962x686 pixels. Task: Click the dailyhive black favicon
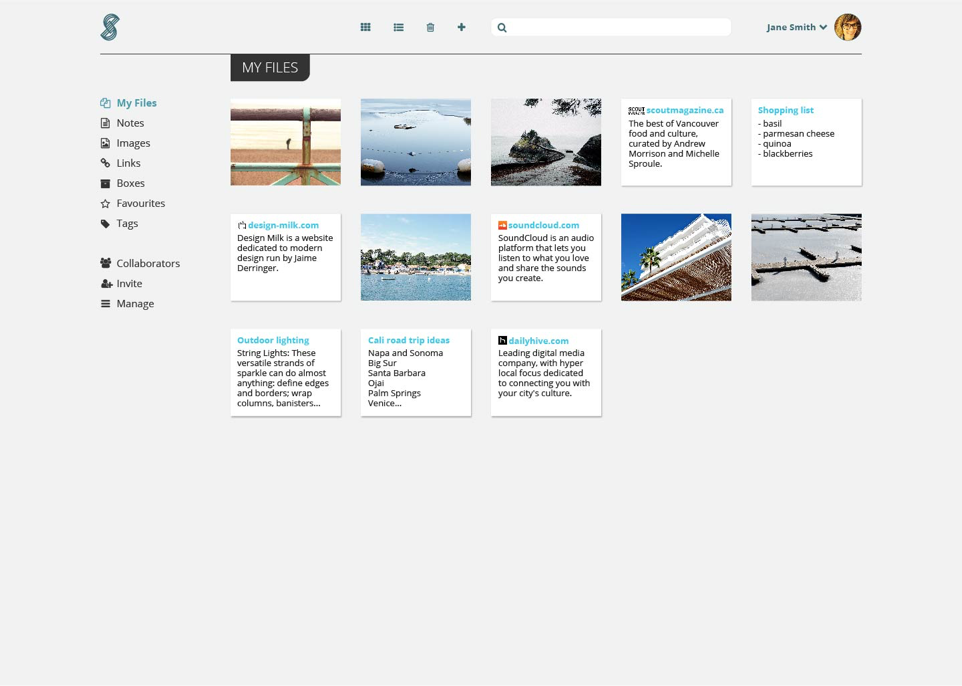(502, 341)
